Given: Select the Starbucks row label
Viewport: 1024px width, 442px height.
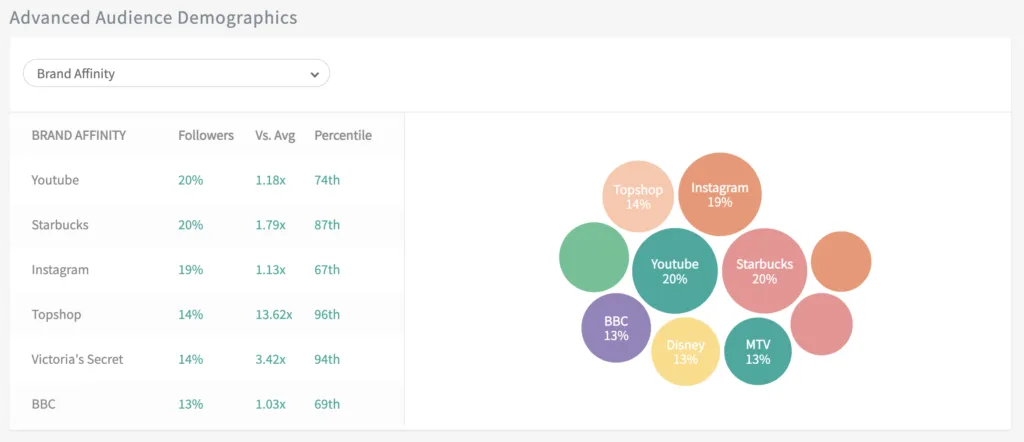Looking at the screenshot, I should point(60,225).
